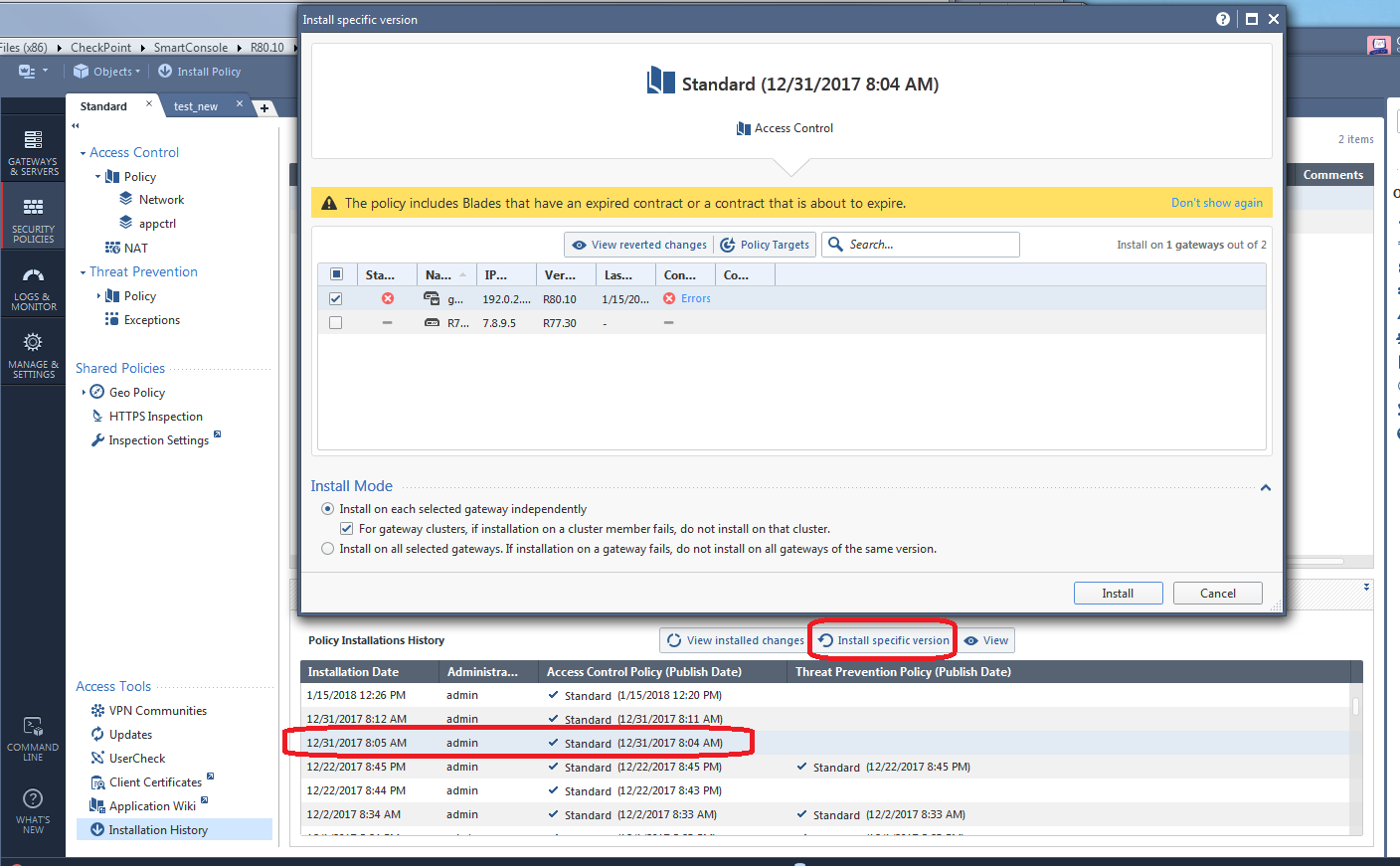Open the Gateways & Servers view
Viewport: 1400px width, 866px height.
(33, 152)
